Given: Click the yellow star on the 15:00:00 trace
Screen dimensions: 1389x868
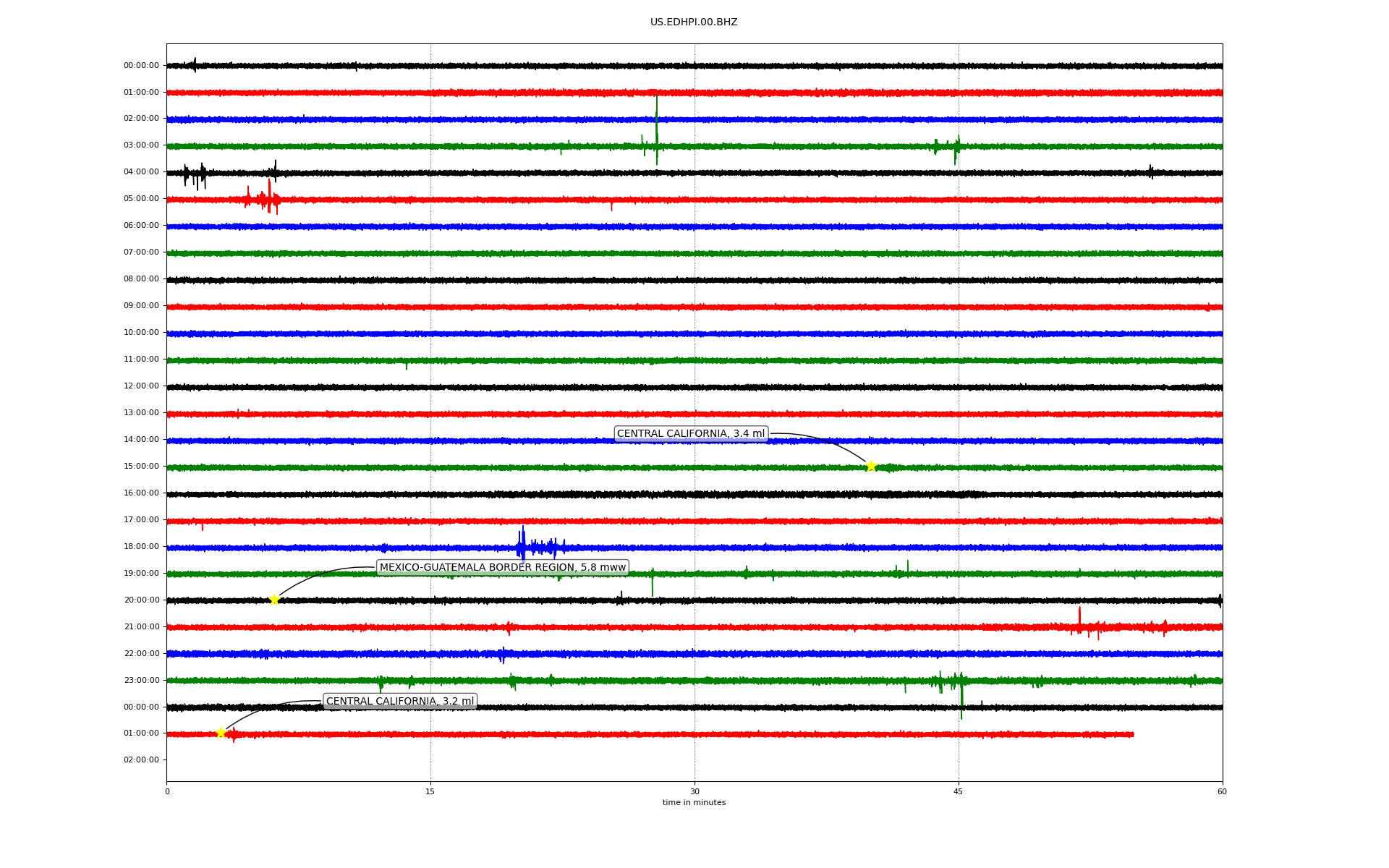Looking at the screenshot, I should click(x=871, y=466).
